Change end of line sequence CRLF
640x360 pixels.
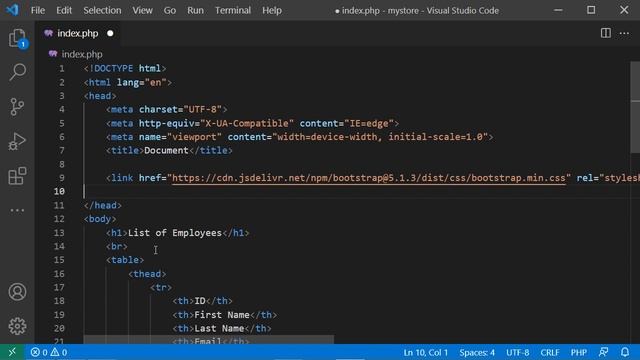[550, 352]
